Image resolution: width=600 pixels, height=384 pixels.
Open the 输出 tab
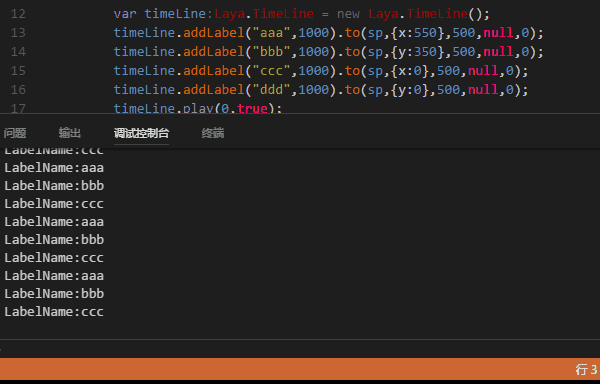[x=70, y=133]
